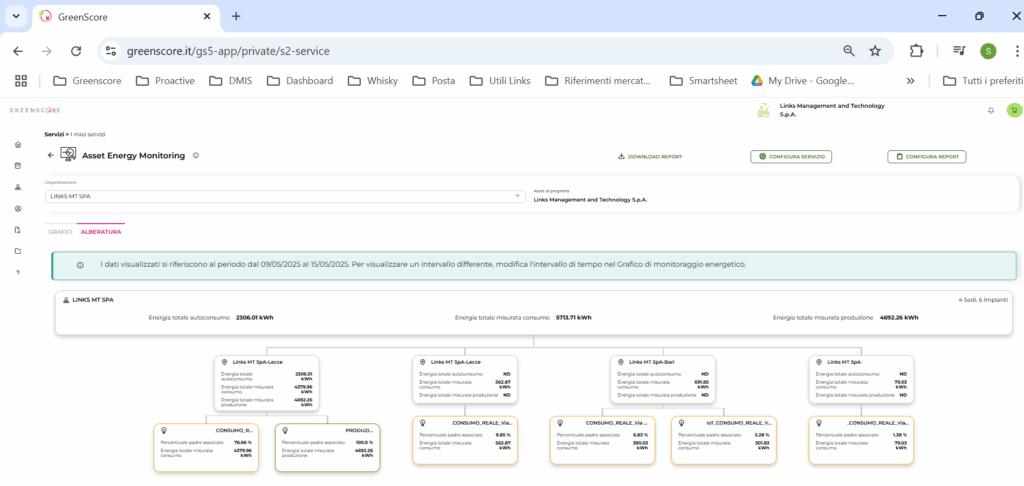Viewport: 1024px width, 486px height.
Task: Follow the Servizi breadcrumb link
Action: [54, 134]
